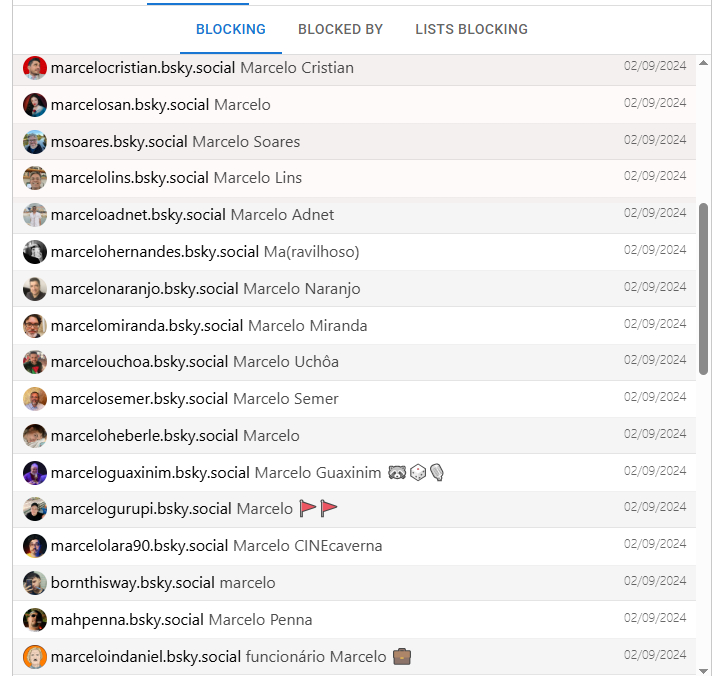715x676 pixels.
Task: Open the marcelonaranjo.bsky.social profile link
Action: click(144, 289)
